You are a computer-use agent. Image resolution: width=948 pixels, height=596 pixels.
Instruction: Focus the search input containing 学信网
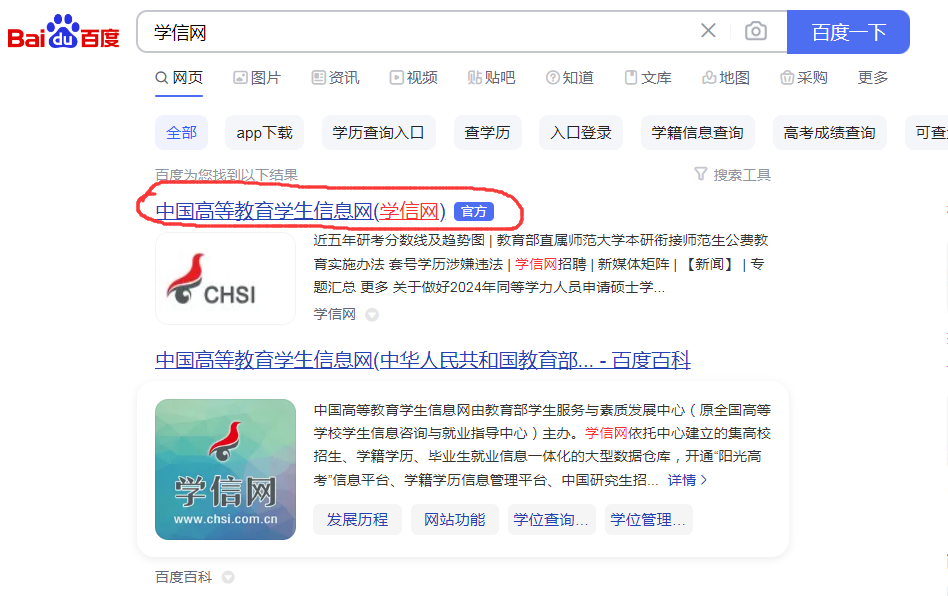pos(417,32)
